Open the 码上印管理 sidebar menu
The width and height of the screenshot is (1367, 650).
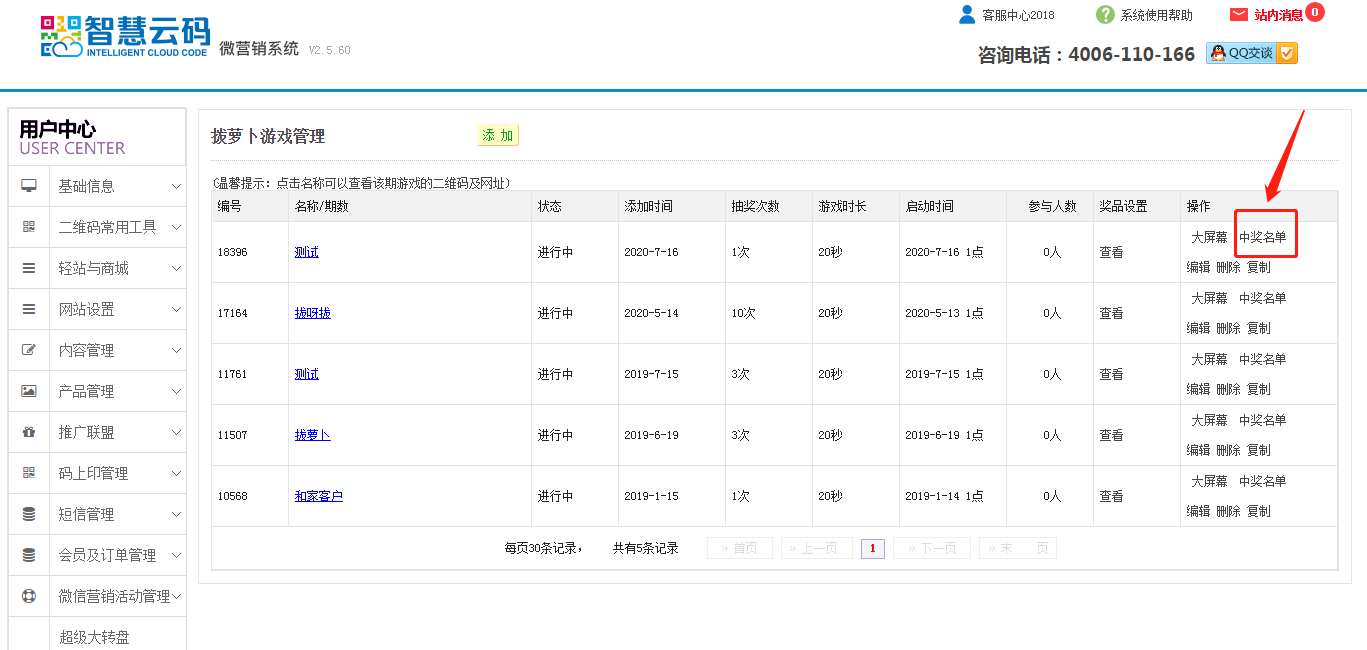coord(93,473)
